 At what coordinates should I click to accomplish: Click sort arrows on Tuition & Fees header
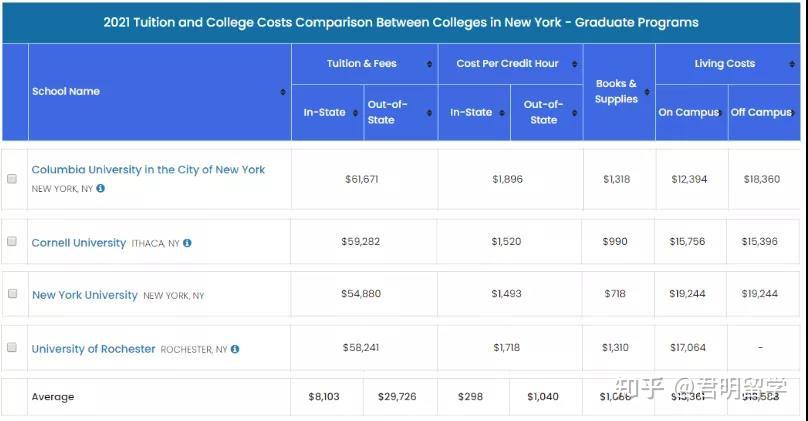(x=429, y=64)
